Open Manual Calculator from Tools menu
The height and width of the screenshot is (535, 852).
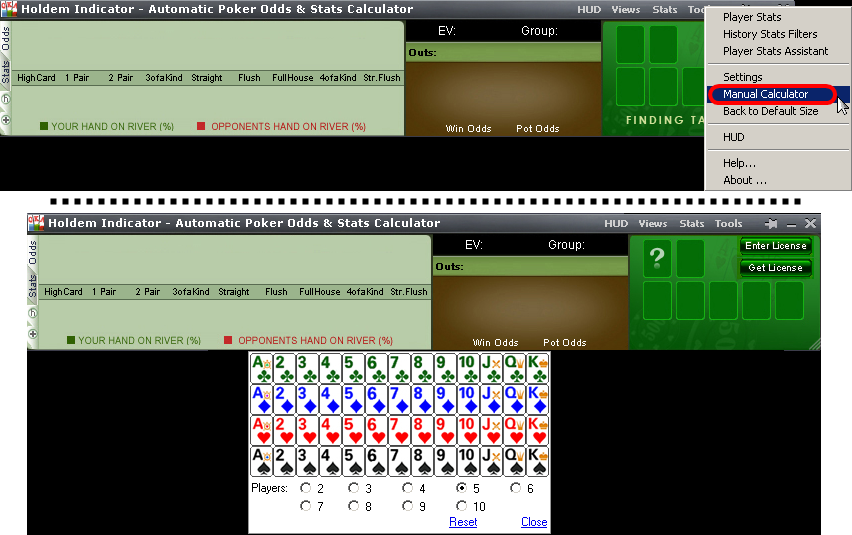[765, 94]
